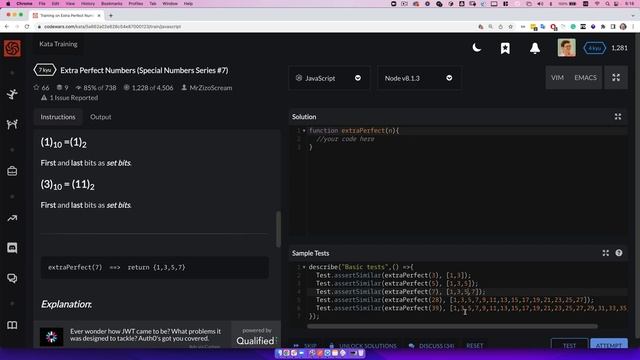Open Chrome History menu
This screenshot has height=360, width=640.
[87, 4]
